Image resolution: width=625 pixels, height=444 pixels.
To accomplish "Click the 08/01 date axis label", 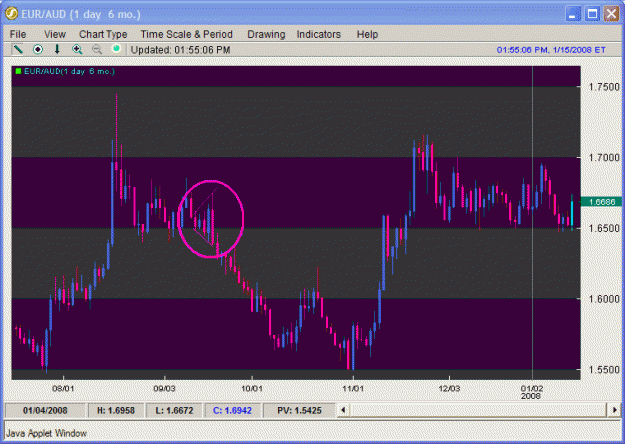I will pyautogui.click(x=63, y=388).
